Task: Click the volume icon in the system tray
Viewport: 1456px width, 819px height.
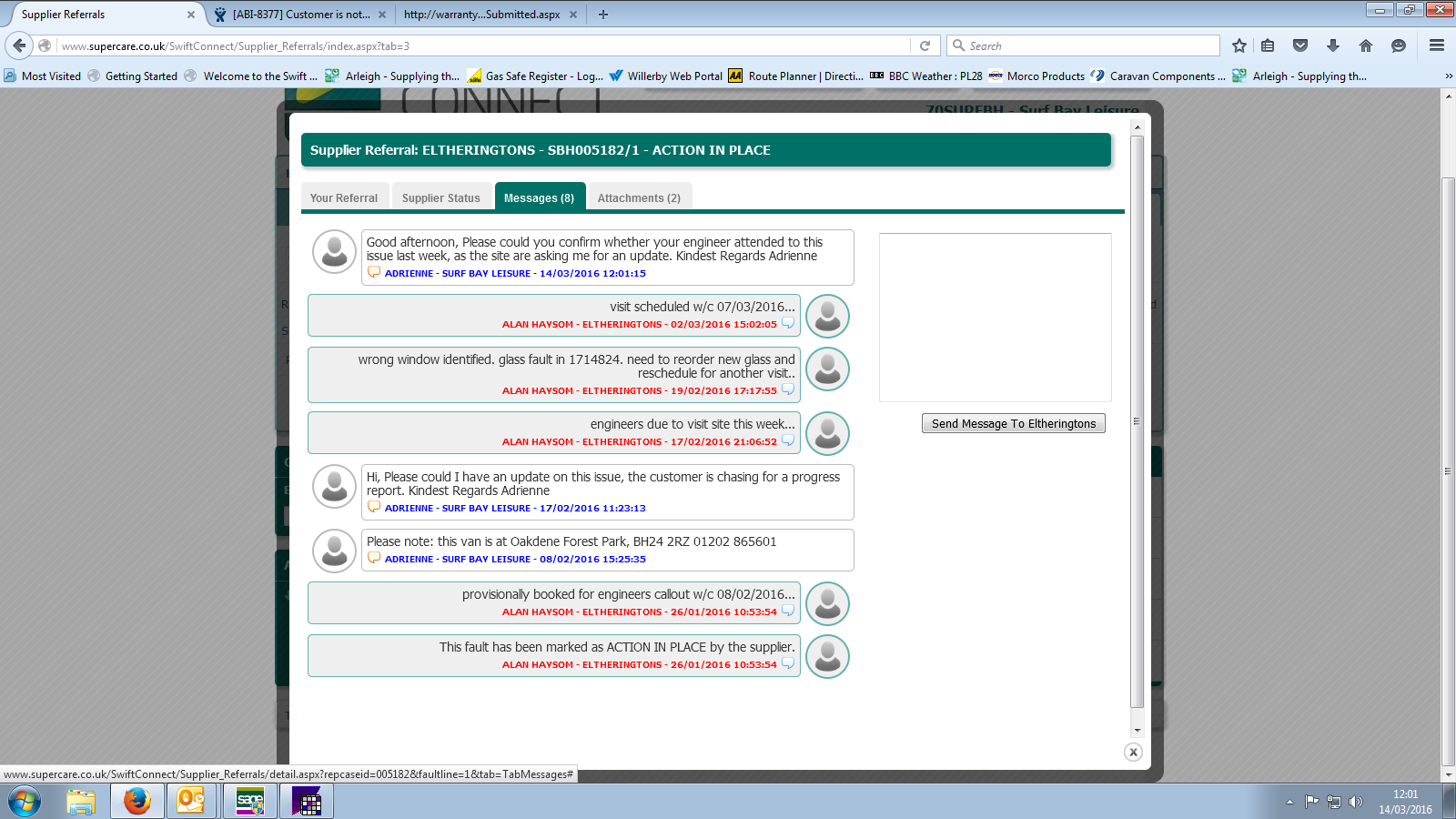Action: [x=1356, y=802]
